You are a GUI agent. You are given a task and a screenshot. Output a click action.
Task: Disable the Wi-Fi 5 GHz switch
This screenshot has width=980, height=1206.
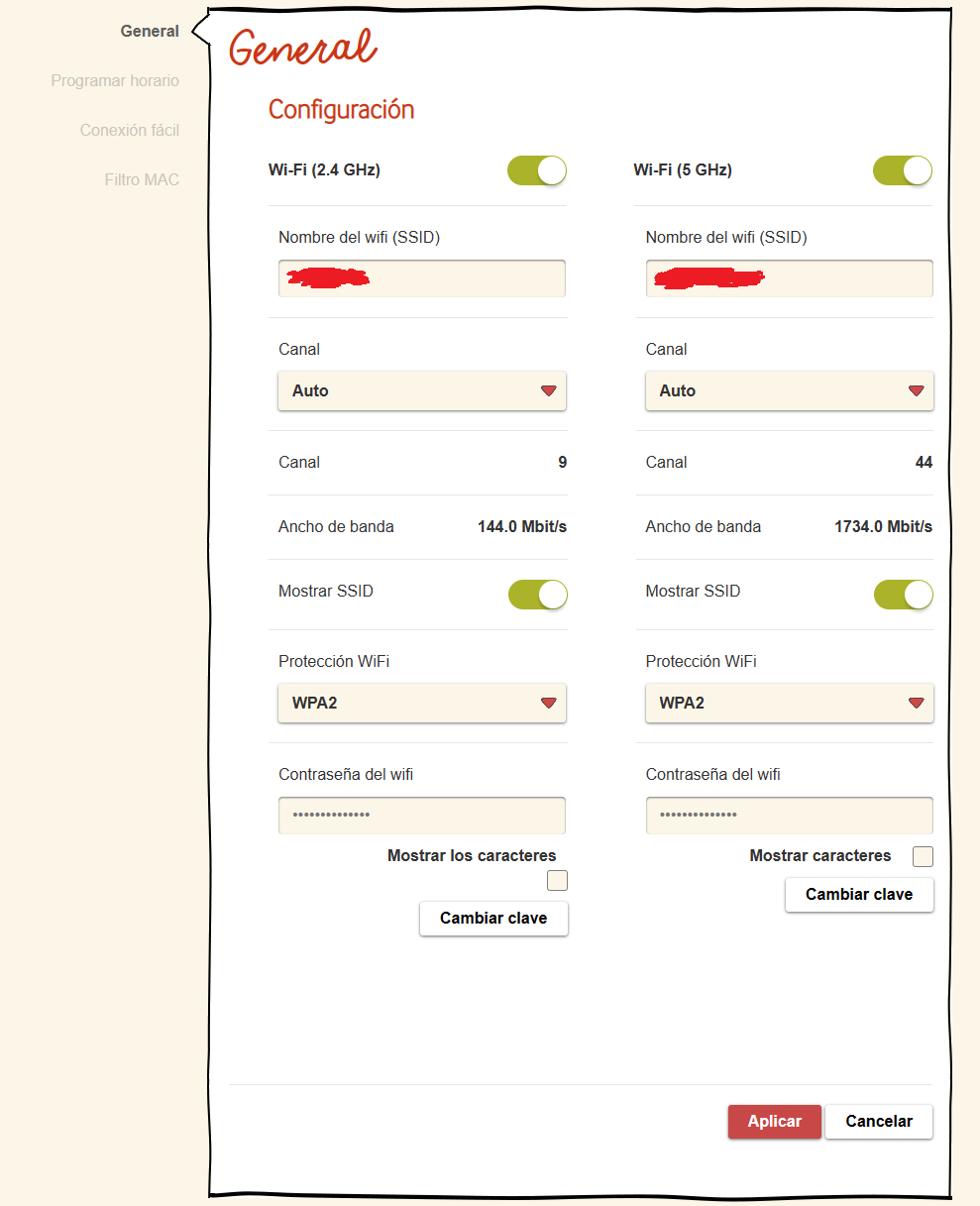(x=903, y=170)
